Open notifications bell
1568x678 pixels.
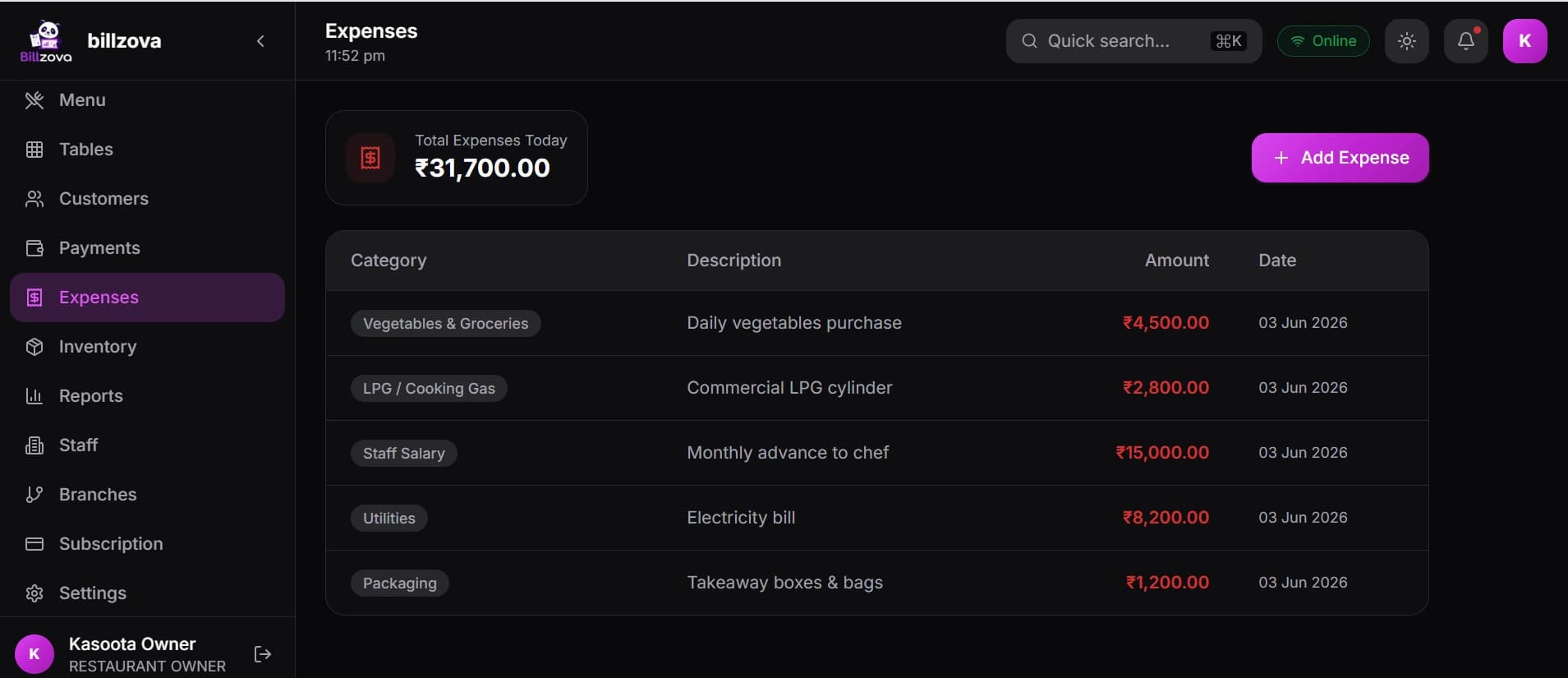(1466, 41)
